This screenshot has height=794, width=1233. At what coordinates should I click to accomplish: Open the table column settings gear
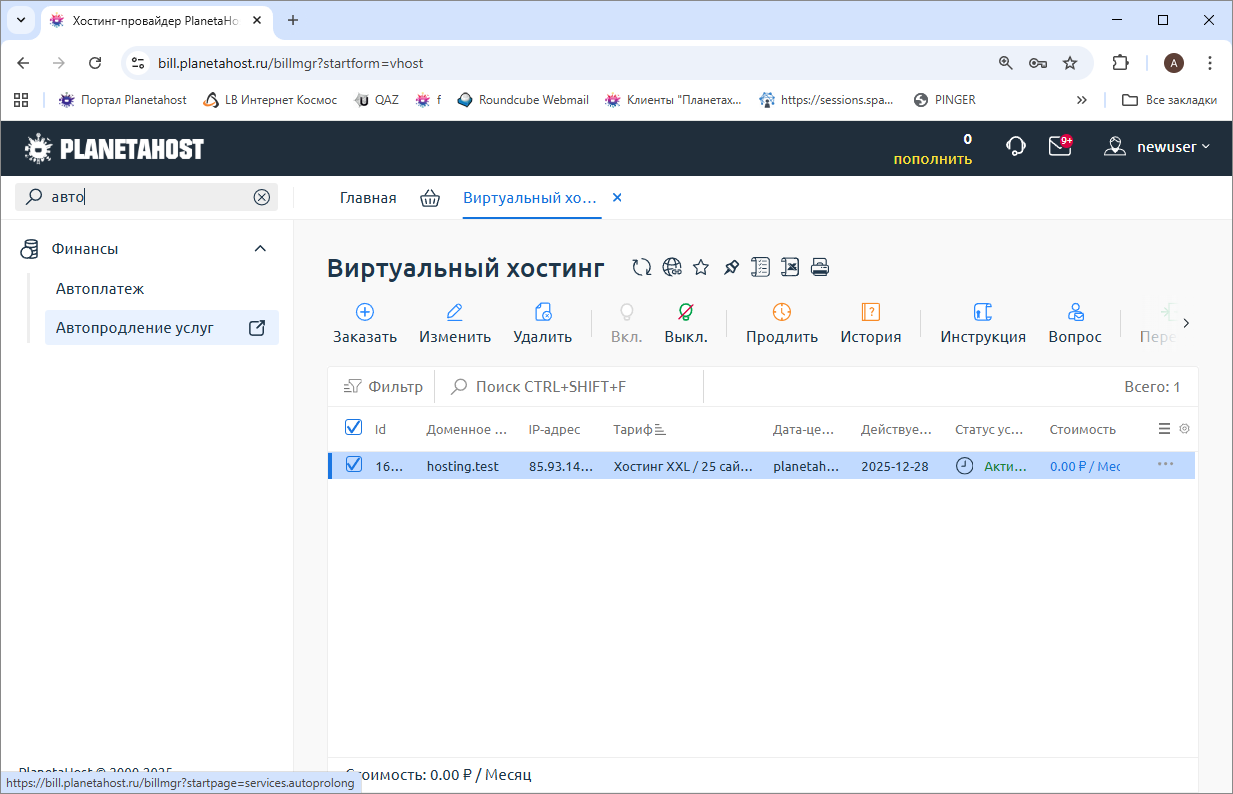1185,429
